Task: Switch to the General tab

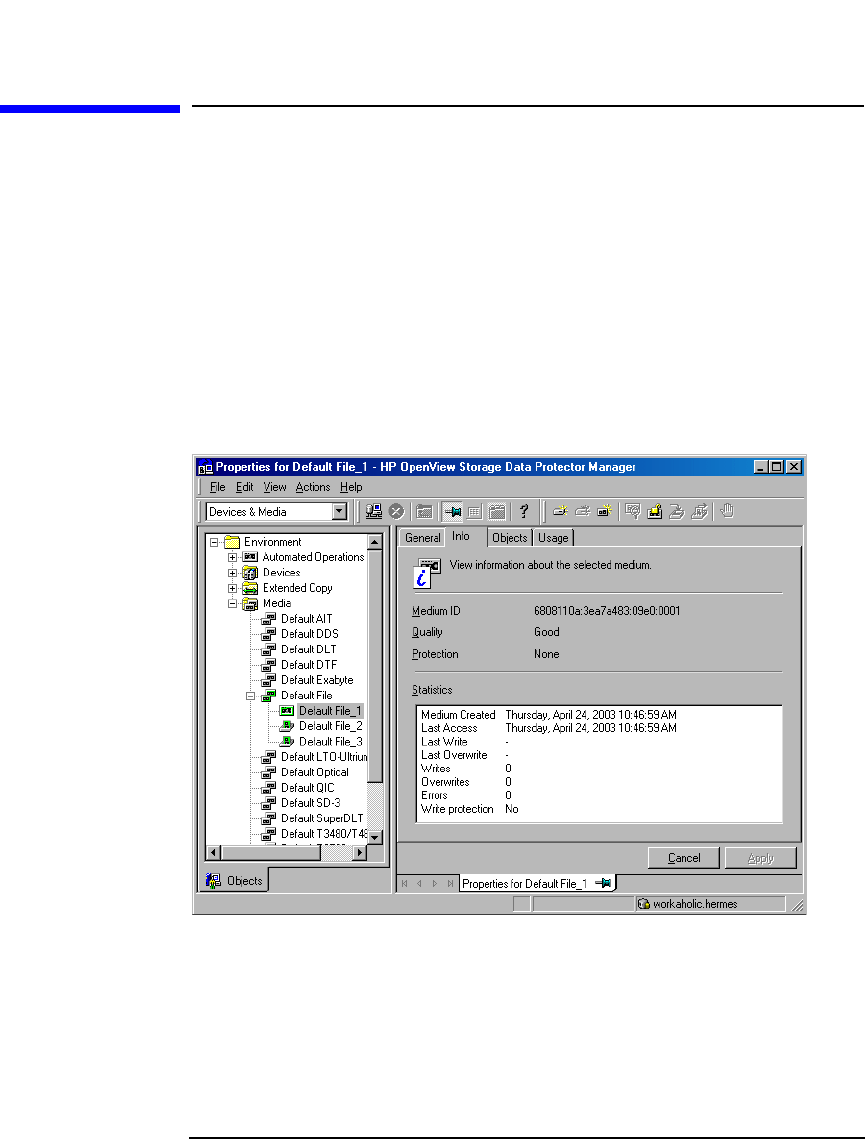Action: point(422,538)
